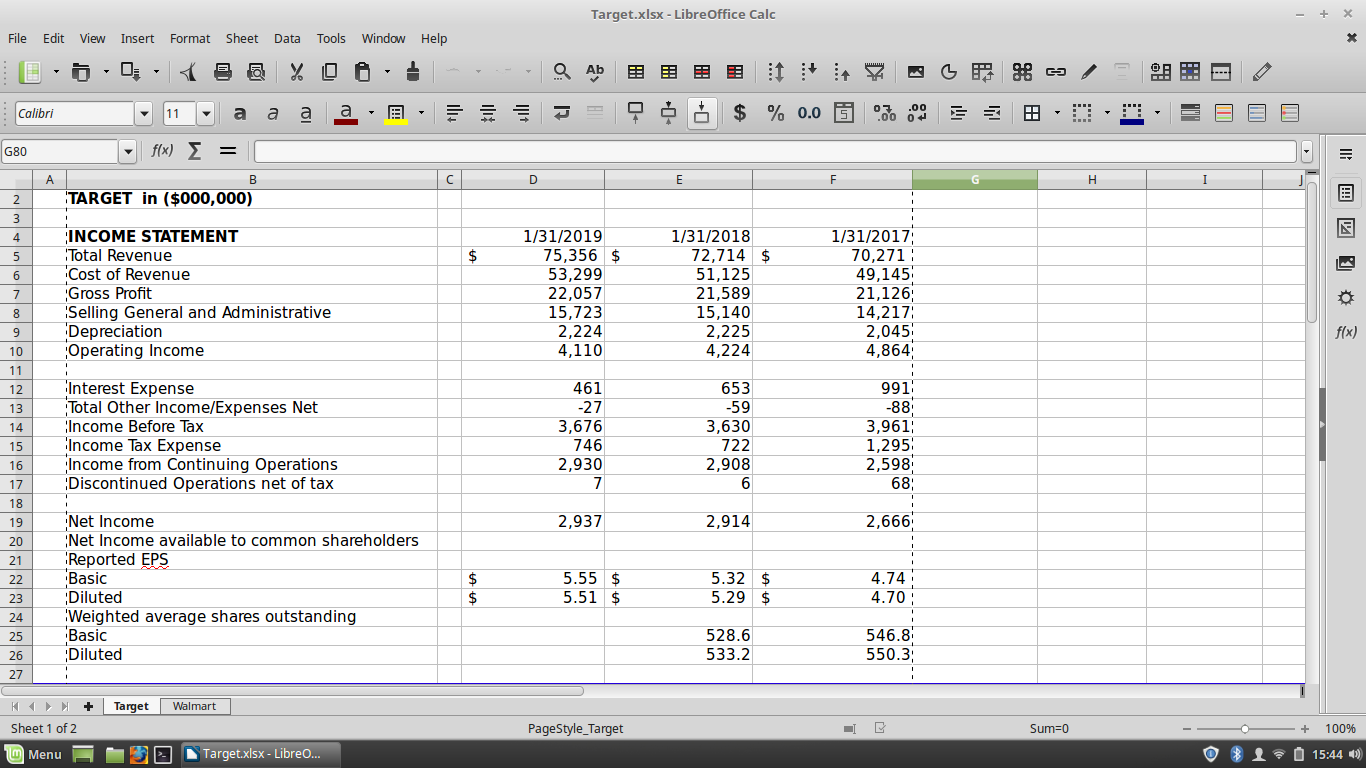Insert Chart using the pie icon
1366x768 pixels.
[x=949, y=72]
